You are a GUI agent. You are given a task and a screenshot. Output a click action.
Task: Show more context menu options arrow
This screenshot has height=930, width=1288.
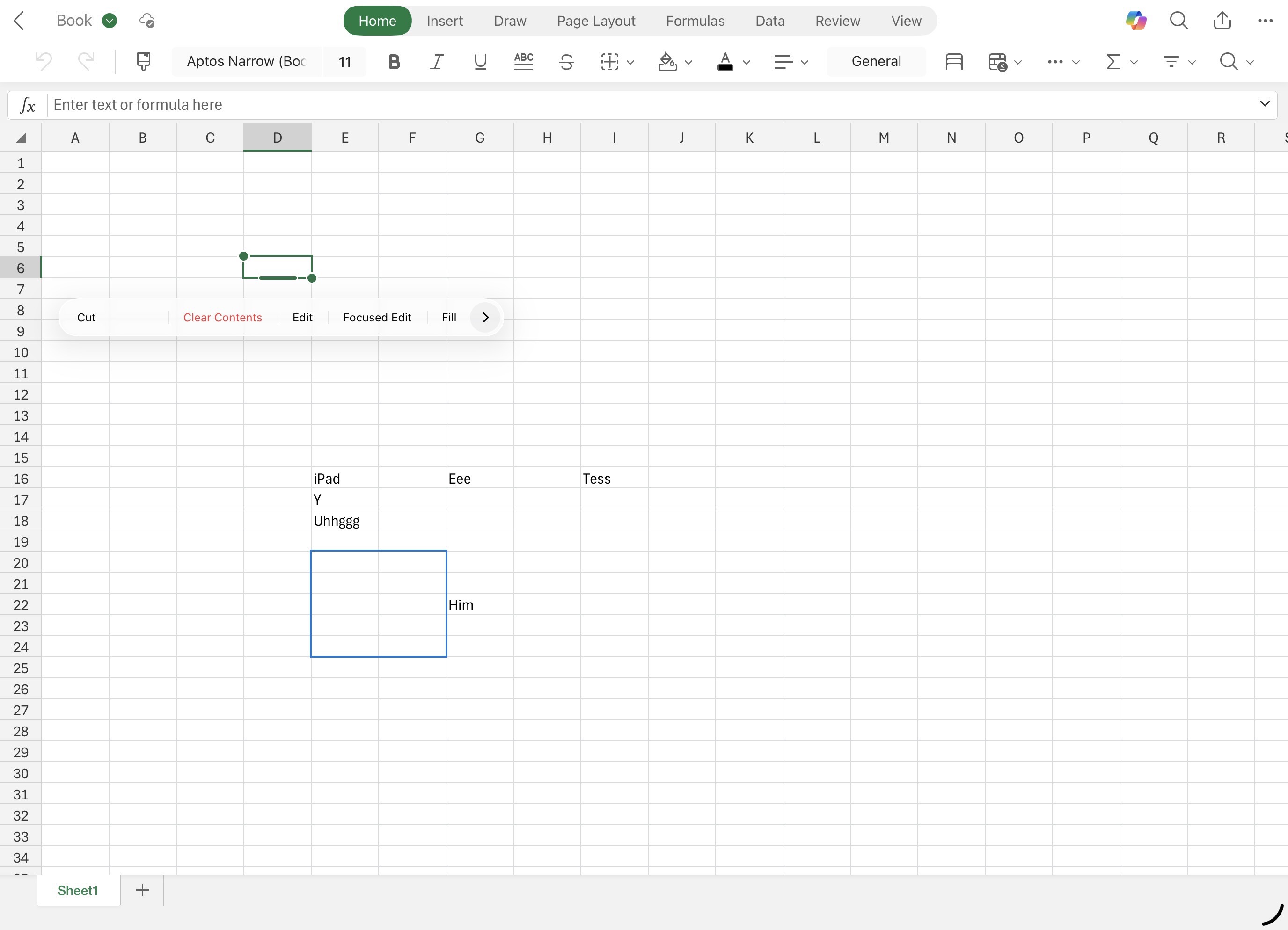[485, 317]
